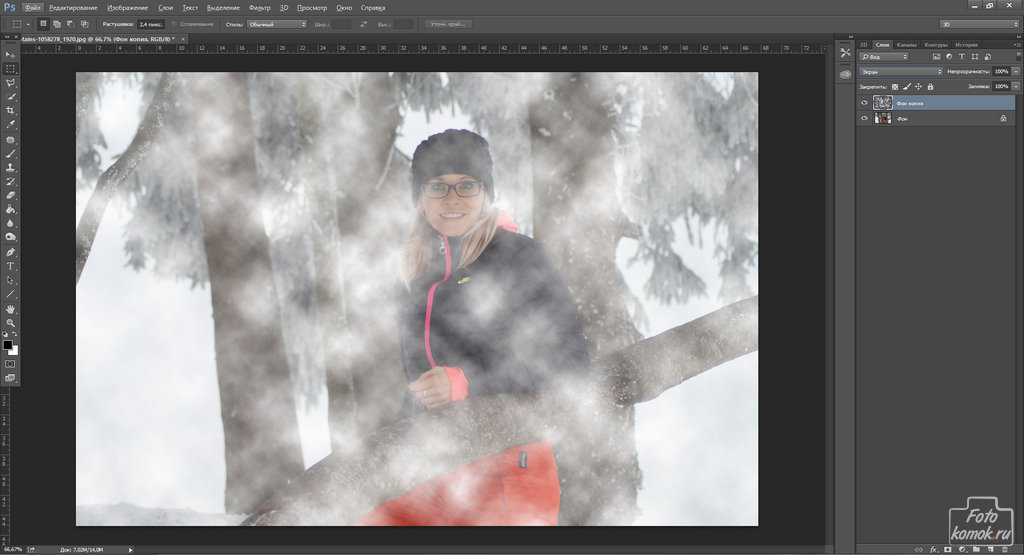The image size is (1024, 555).
Task: Add a layer mask icon
Action: (x=948, y=550)
